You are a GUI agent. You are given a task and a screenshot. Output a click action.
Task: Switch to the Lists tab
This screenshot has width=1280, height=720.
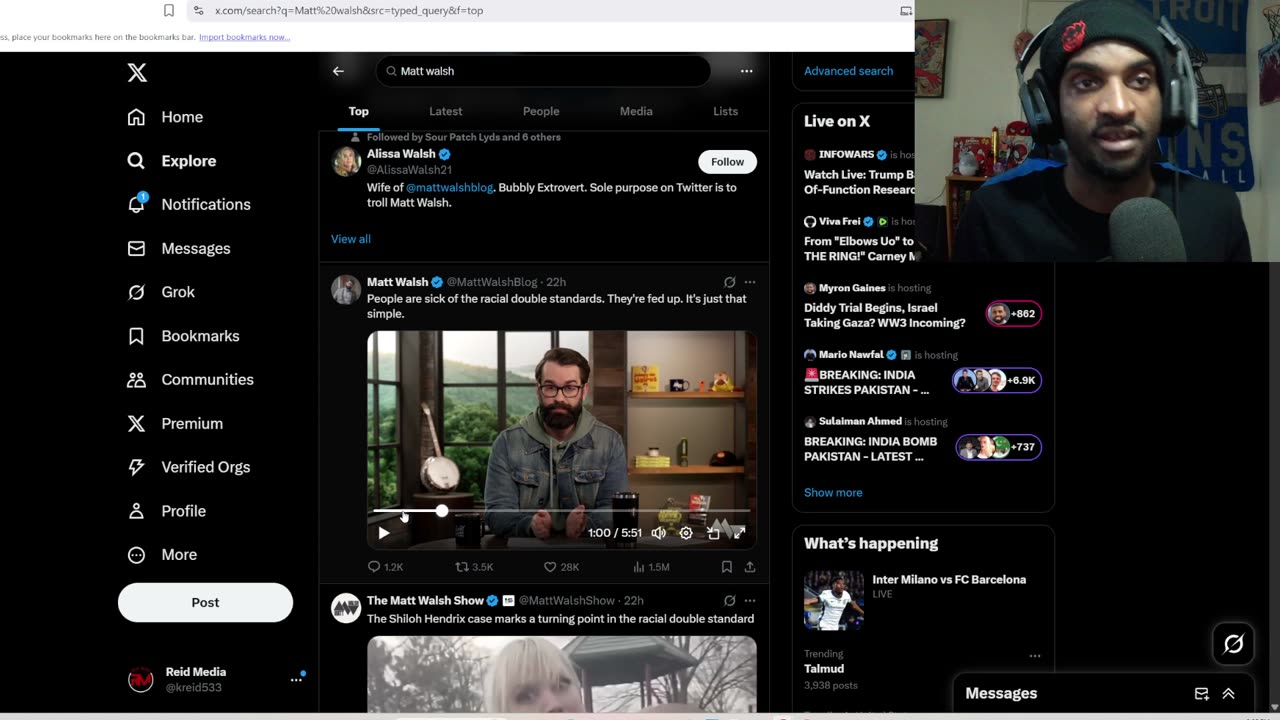(x=725, y=111)
